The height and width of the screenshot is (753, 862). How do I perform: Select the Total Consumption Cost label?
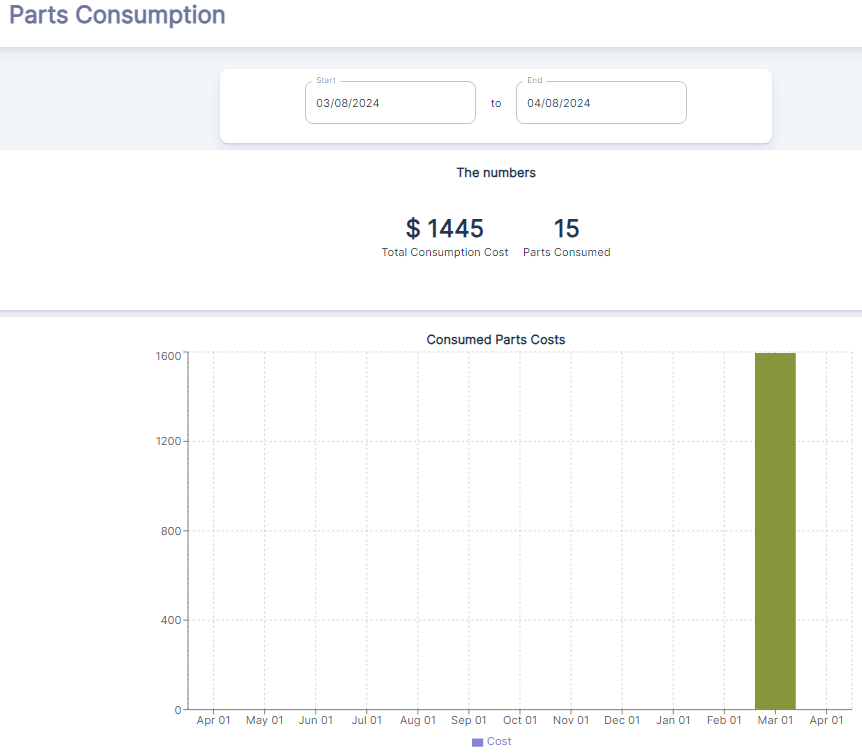(x=445, y=253)
